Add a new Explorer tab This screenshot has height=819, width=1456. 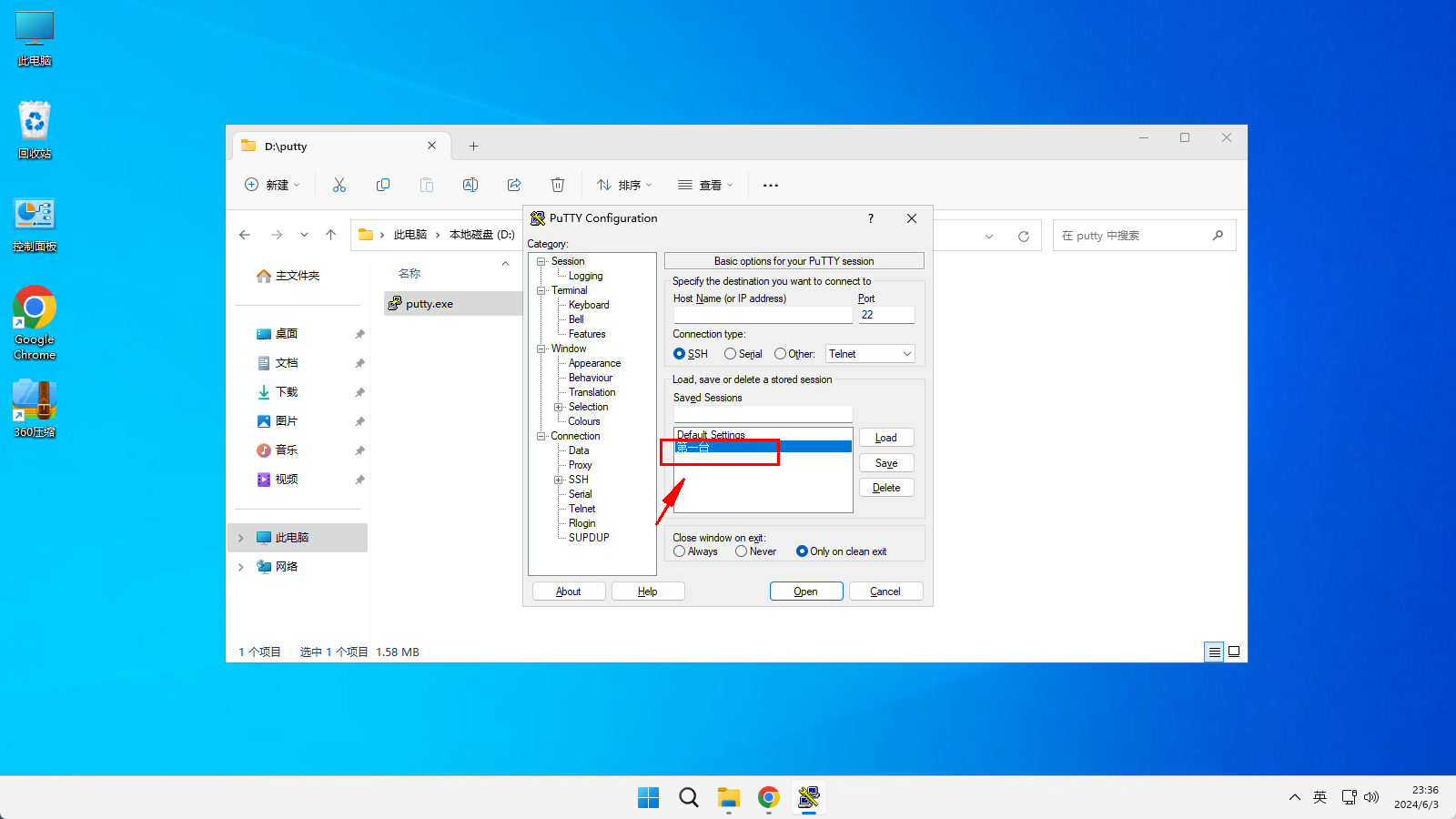[473, 146]
